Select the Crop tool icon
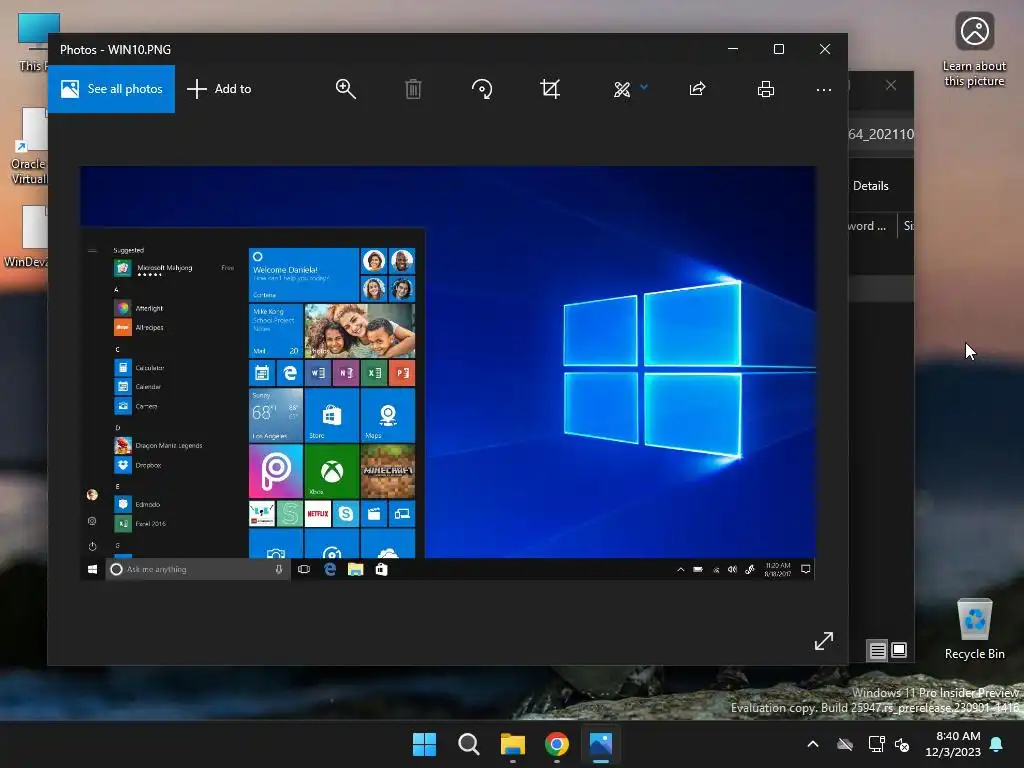This screenshot has height=768, width=1024. pos(551,89)
